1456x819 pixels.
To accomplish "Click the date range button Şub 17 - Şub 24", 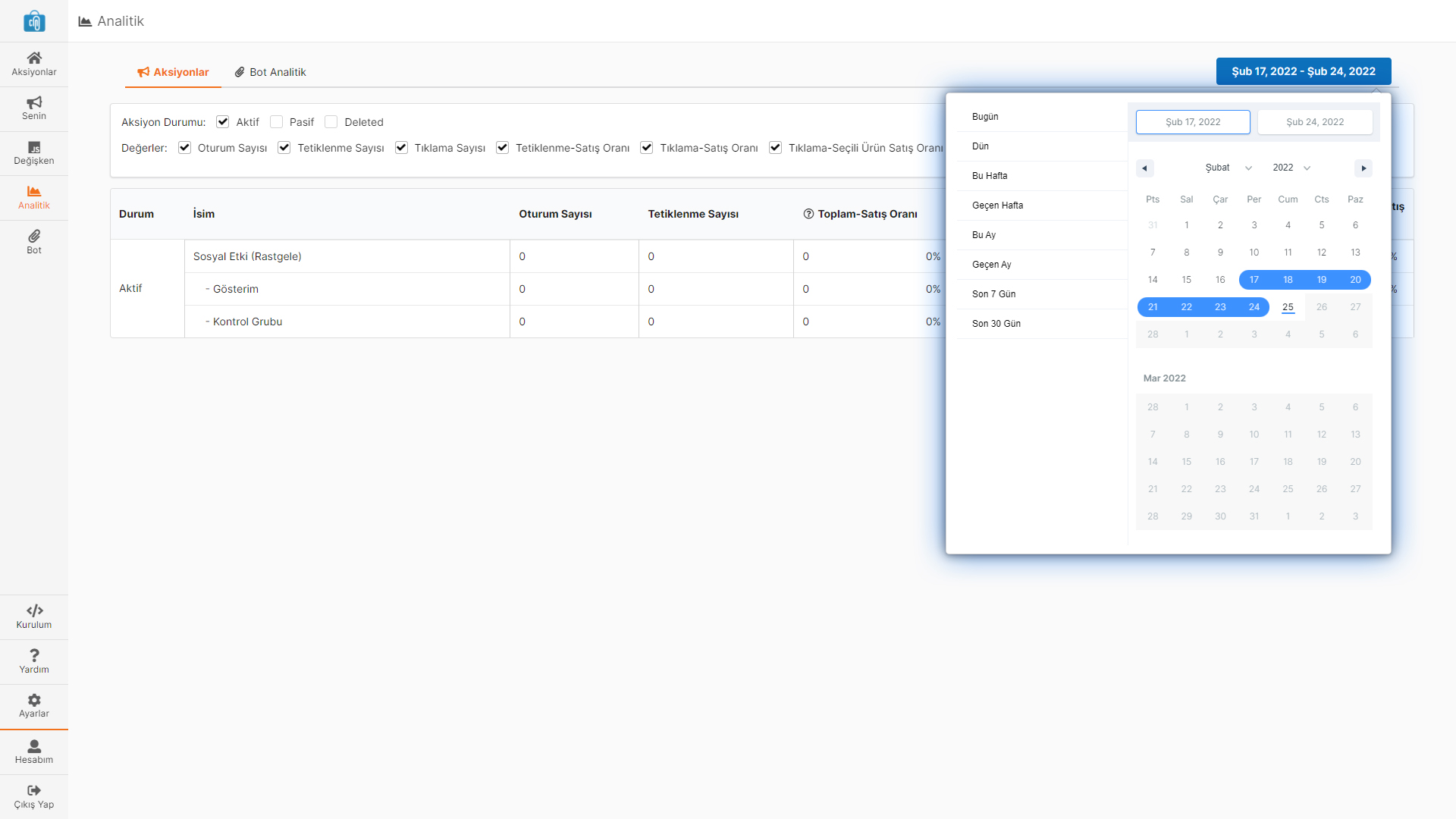I will click(1303, 71).
